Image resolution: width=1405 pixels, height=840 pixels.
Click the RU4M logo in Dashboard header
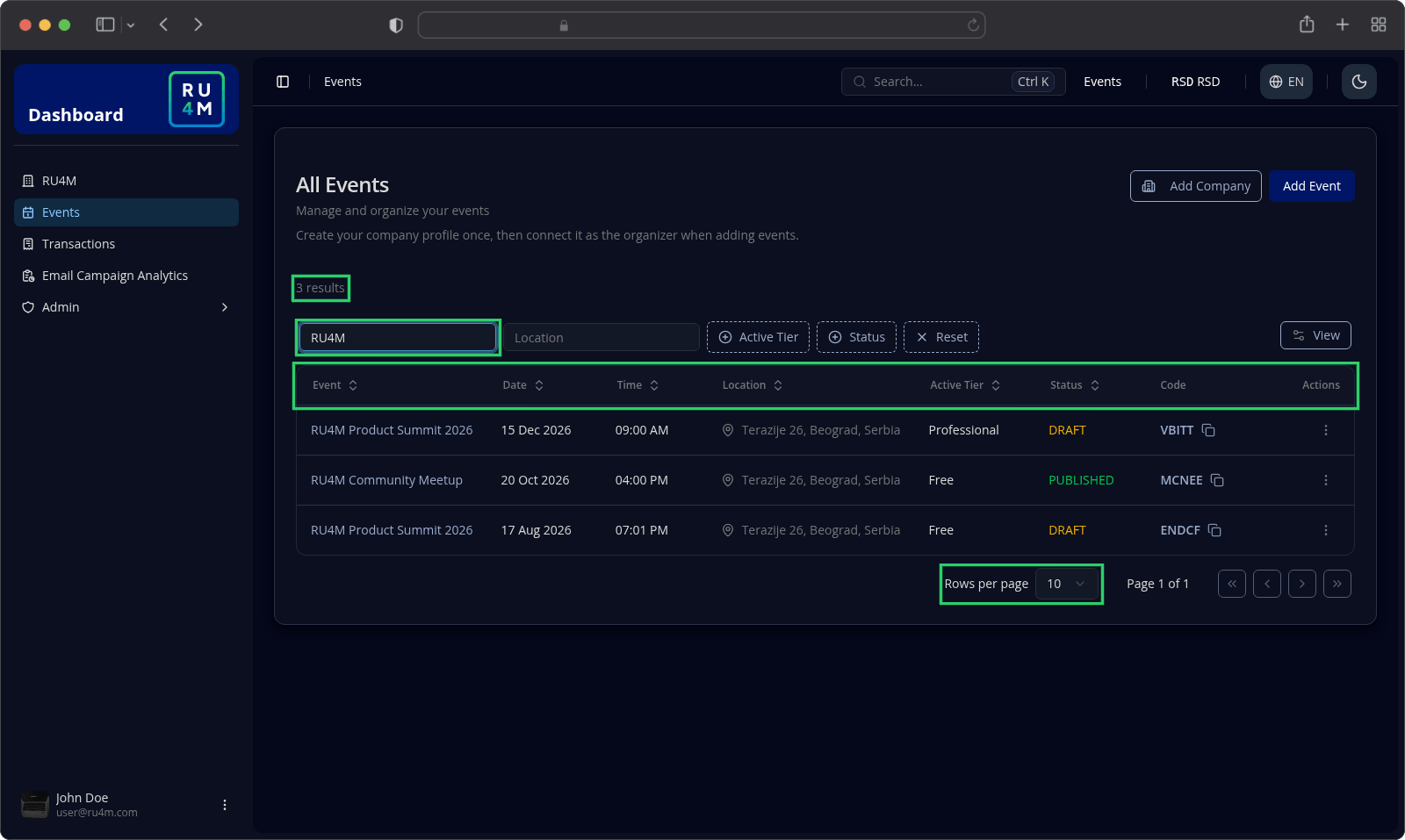(x=197, y=99)
